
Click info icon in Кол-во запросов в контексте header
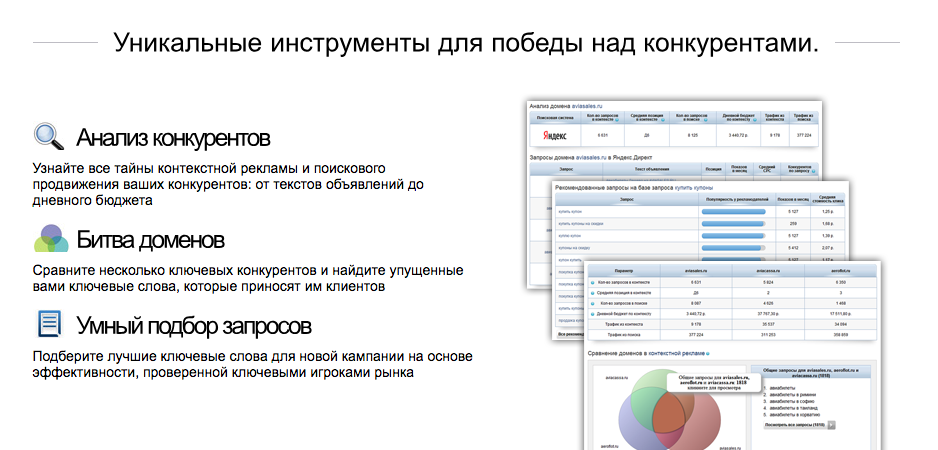pyautogui.click(x=615, y=120)
